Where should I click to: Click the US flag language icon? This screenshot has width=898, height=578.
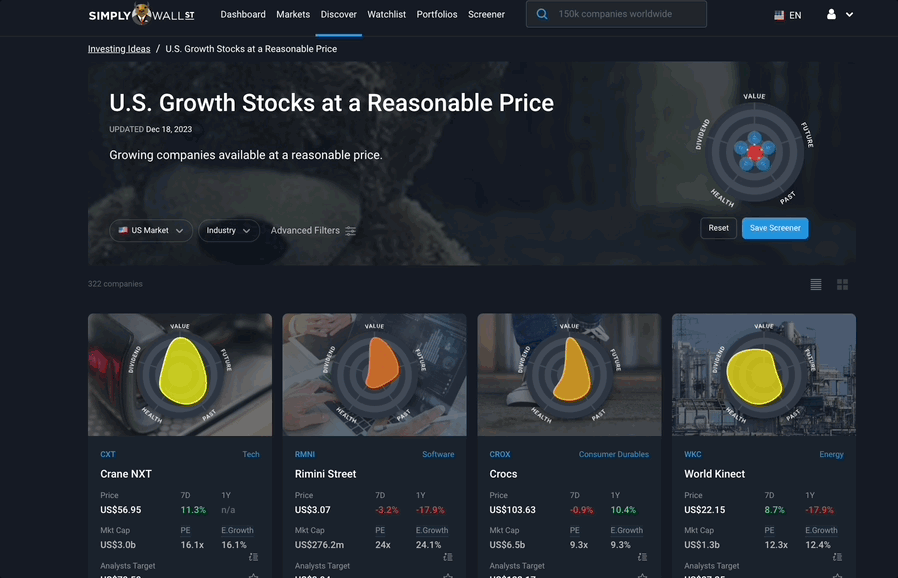coord(779,15)
